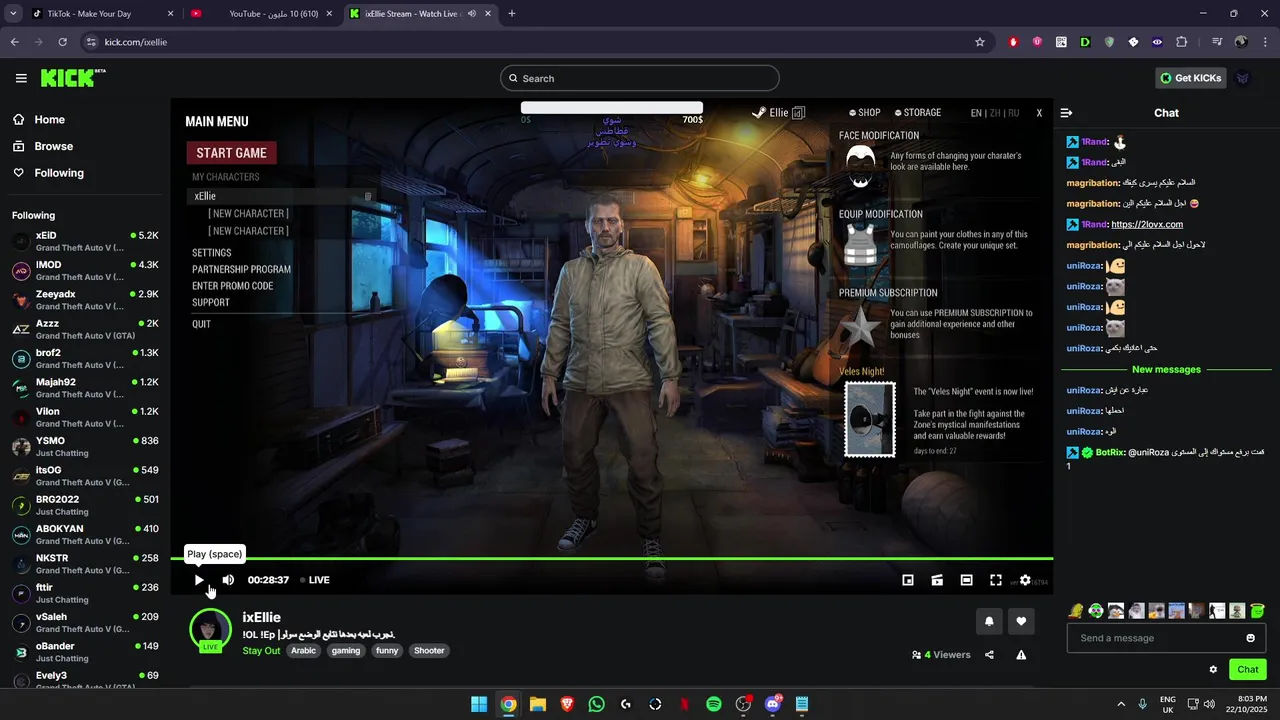Image resolution: width=1280 pixels, height=720 pixels.
Task: Reload the page
Action: 63,42
